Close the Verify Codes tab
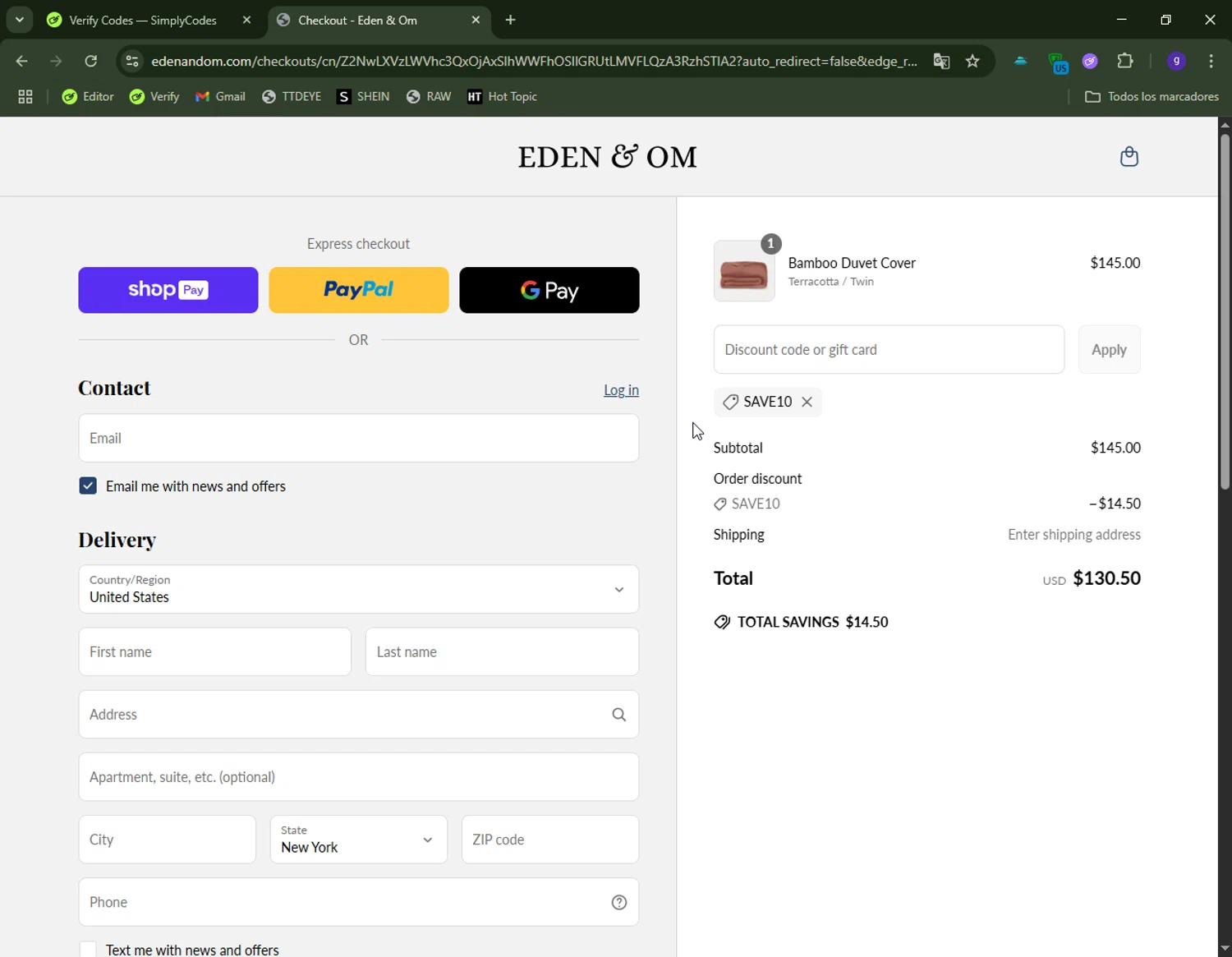Image resolution: width=1232 pixels, height=957 pixels. [x=246, y=20]
